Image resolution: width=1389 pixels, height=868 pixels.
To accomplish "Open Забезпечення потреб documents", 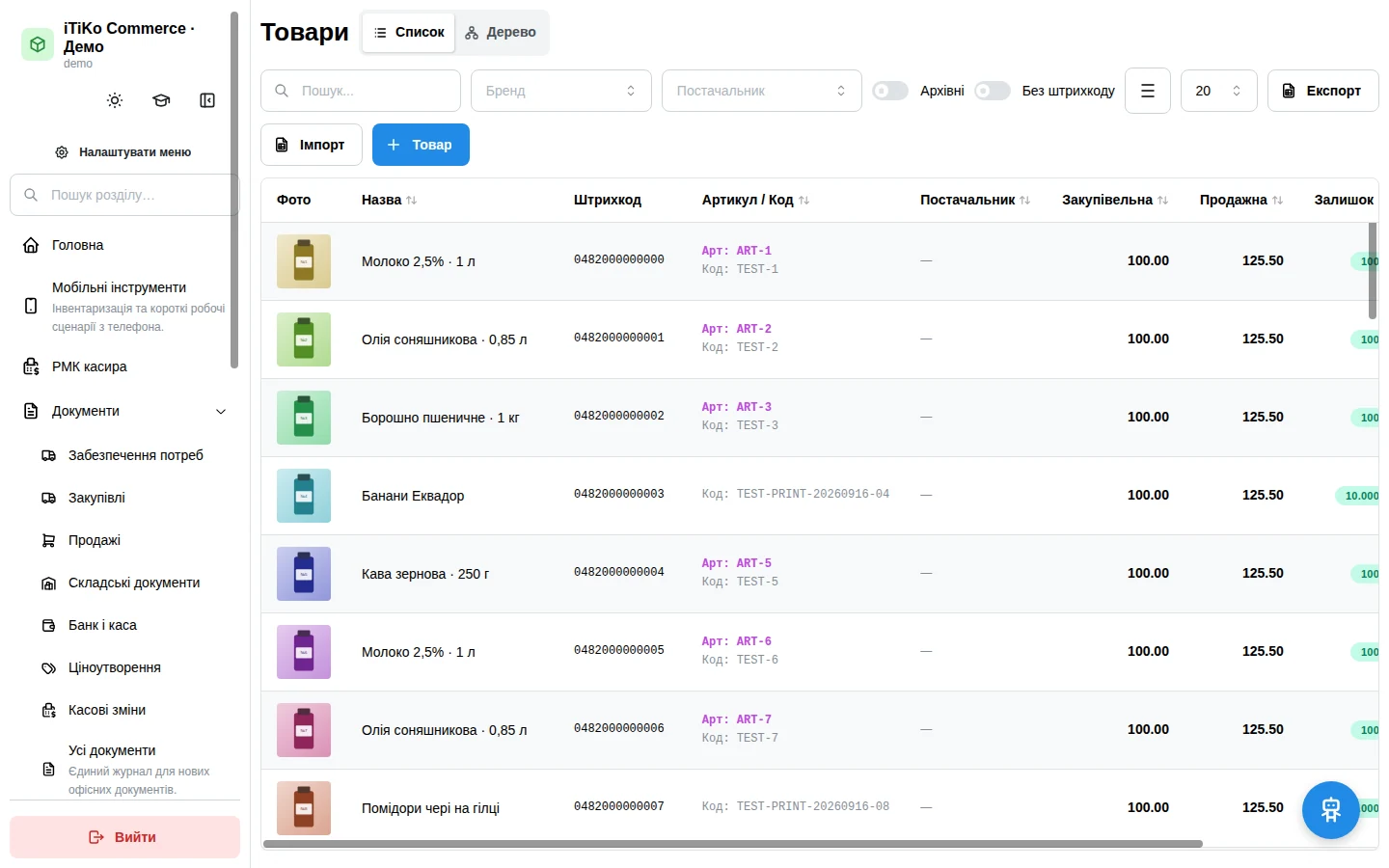I will click(134, 455).
